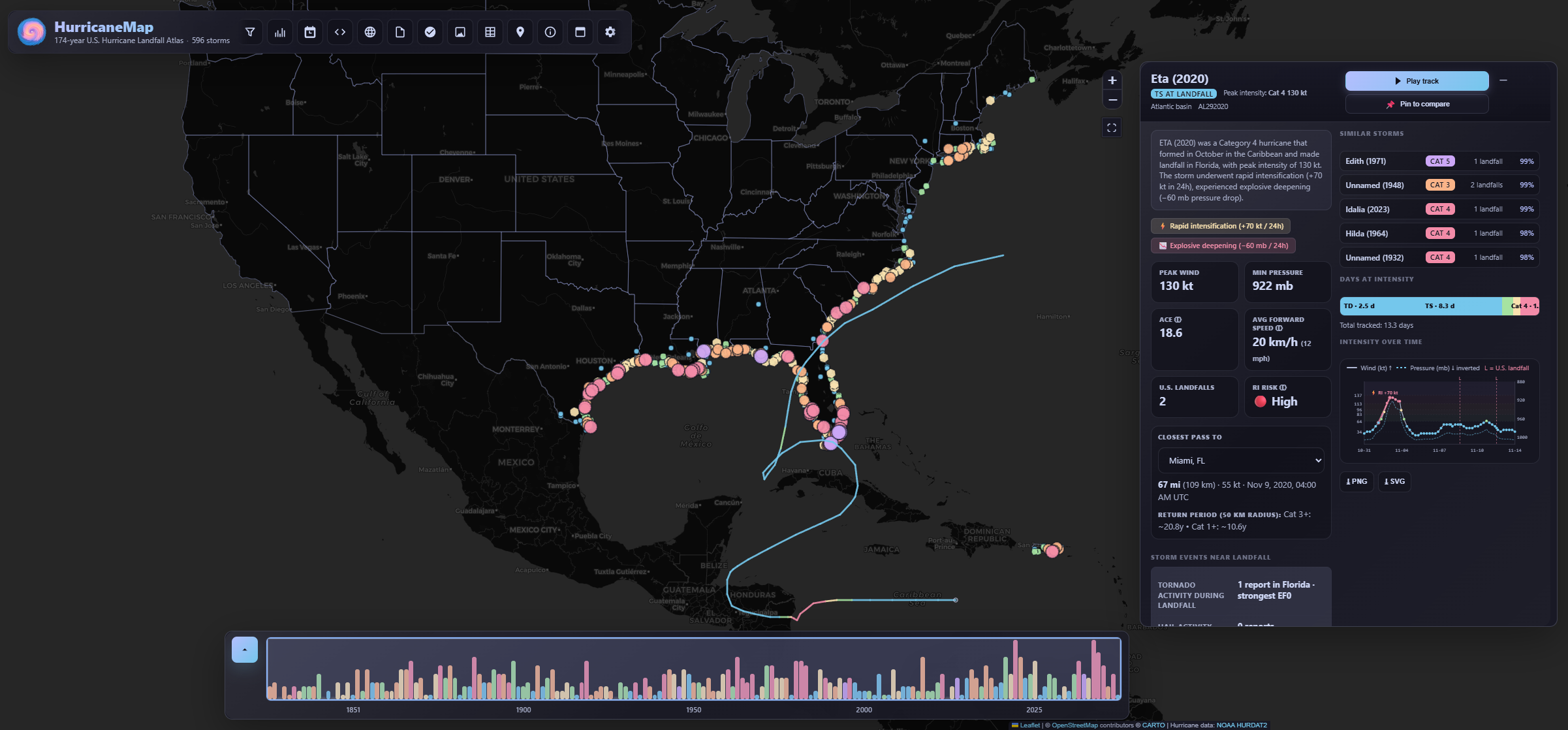Viewport: 1568px width, 730px height.
Task: Open similar storm Hilda (1964)
Action: pos(1439,234)
